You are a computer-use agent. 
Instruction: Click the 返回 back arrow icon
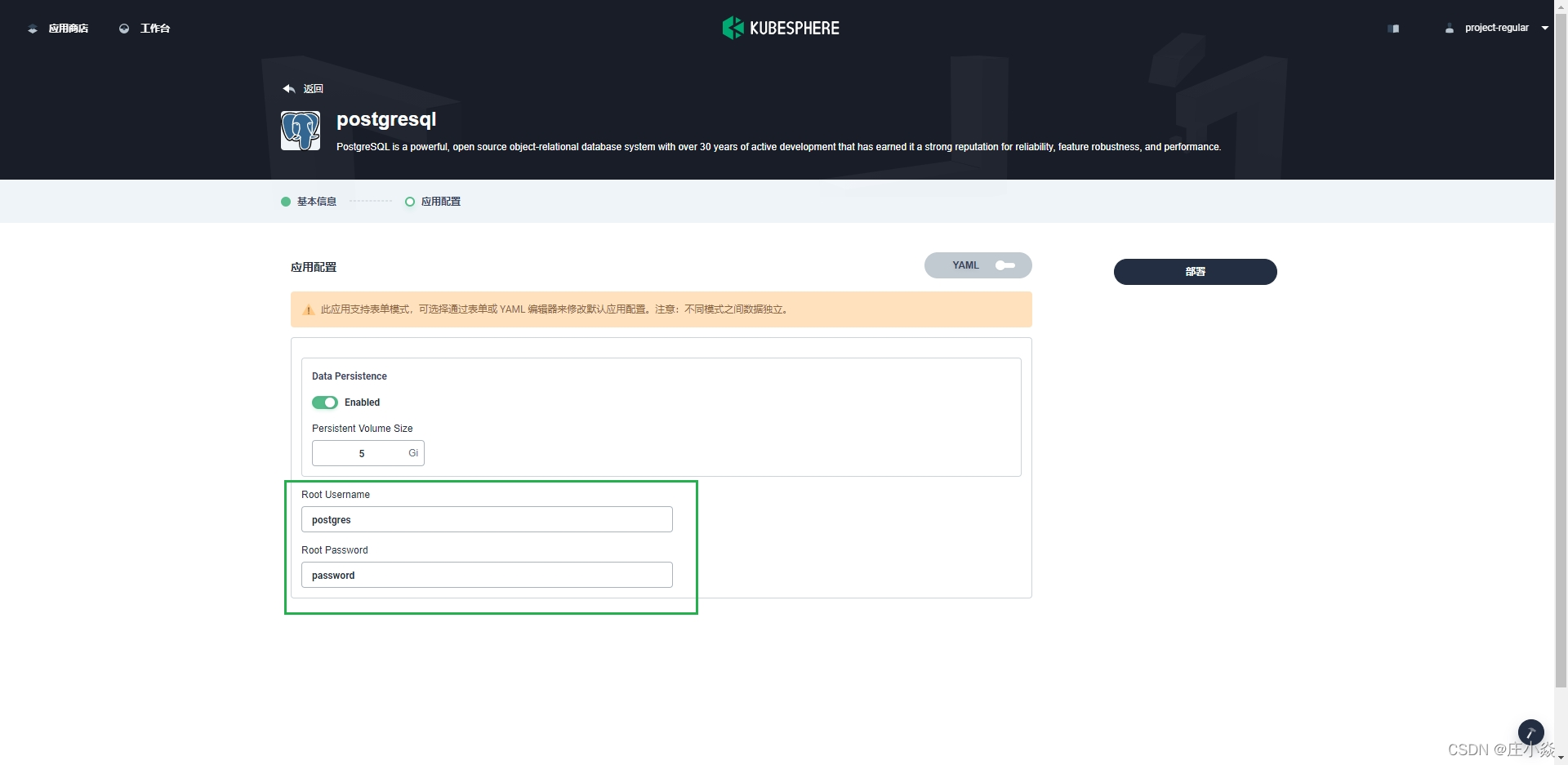[289, 88]
